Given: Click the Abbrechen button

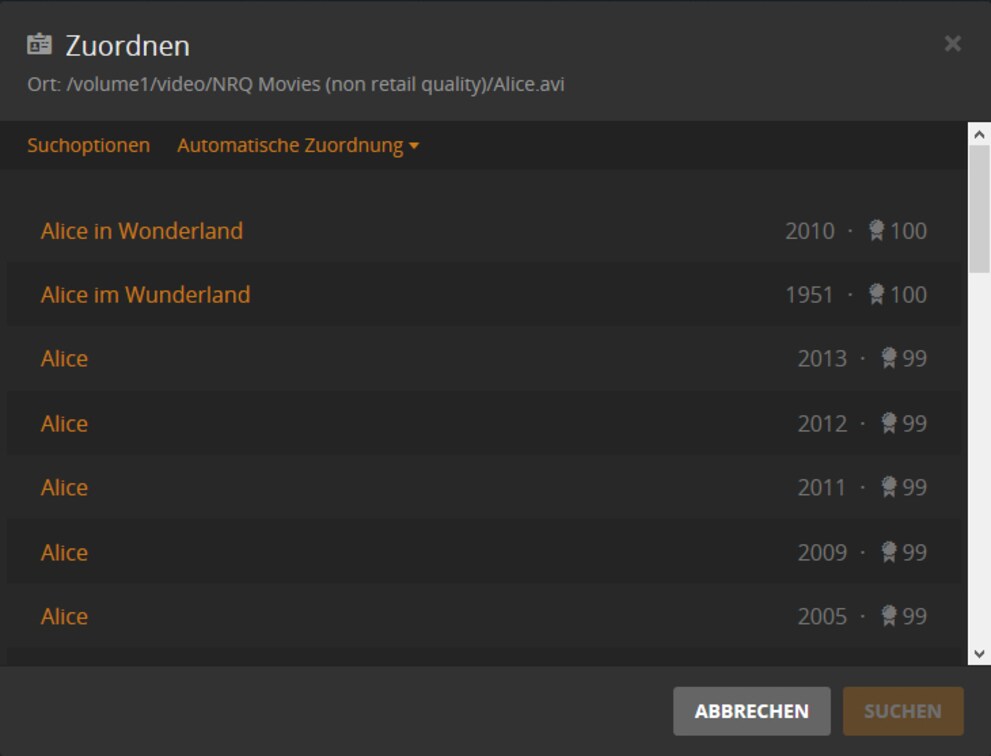Looking at the screenshot, I should coord(751,711).
